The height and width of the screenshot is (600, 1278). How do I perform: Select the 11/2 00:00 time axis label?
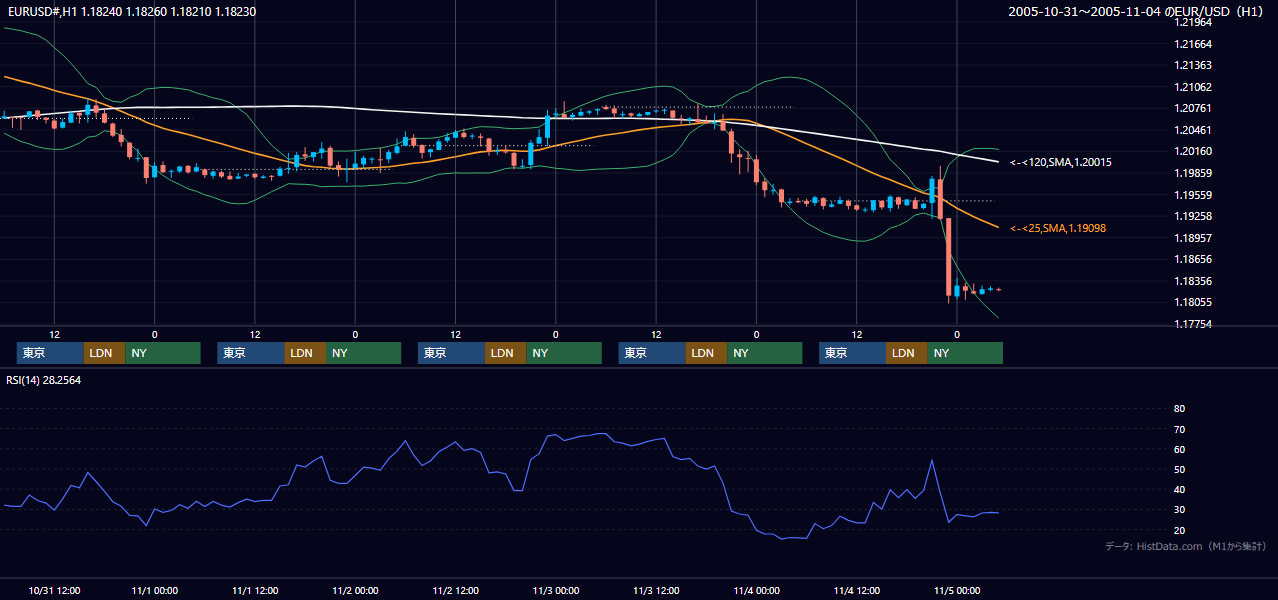click(355, 590)
